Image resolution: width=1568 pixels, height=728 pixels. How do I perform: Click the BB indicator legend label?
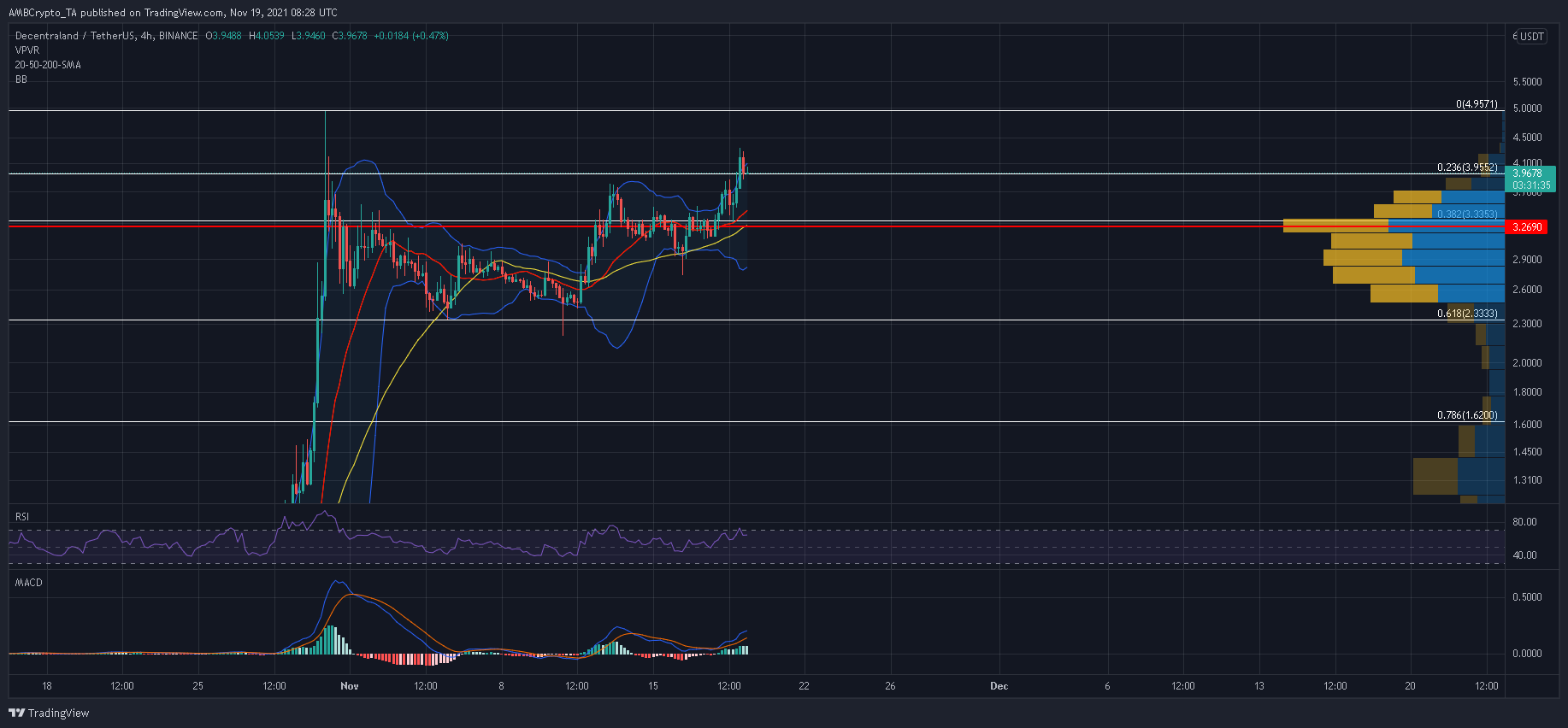pyautogui.click(x=21, y=79)
